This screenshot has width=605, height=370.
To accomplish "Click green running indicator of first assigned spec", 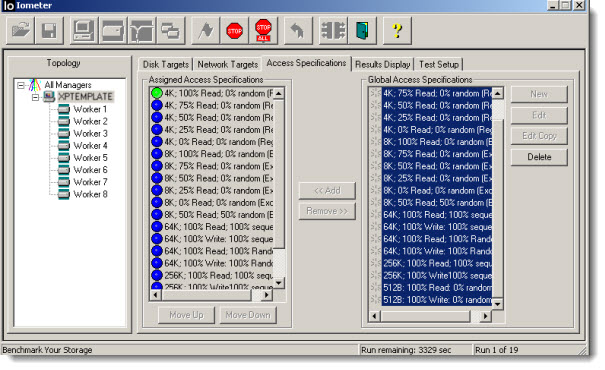I will point(157,93).
